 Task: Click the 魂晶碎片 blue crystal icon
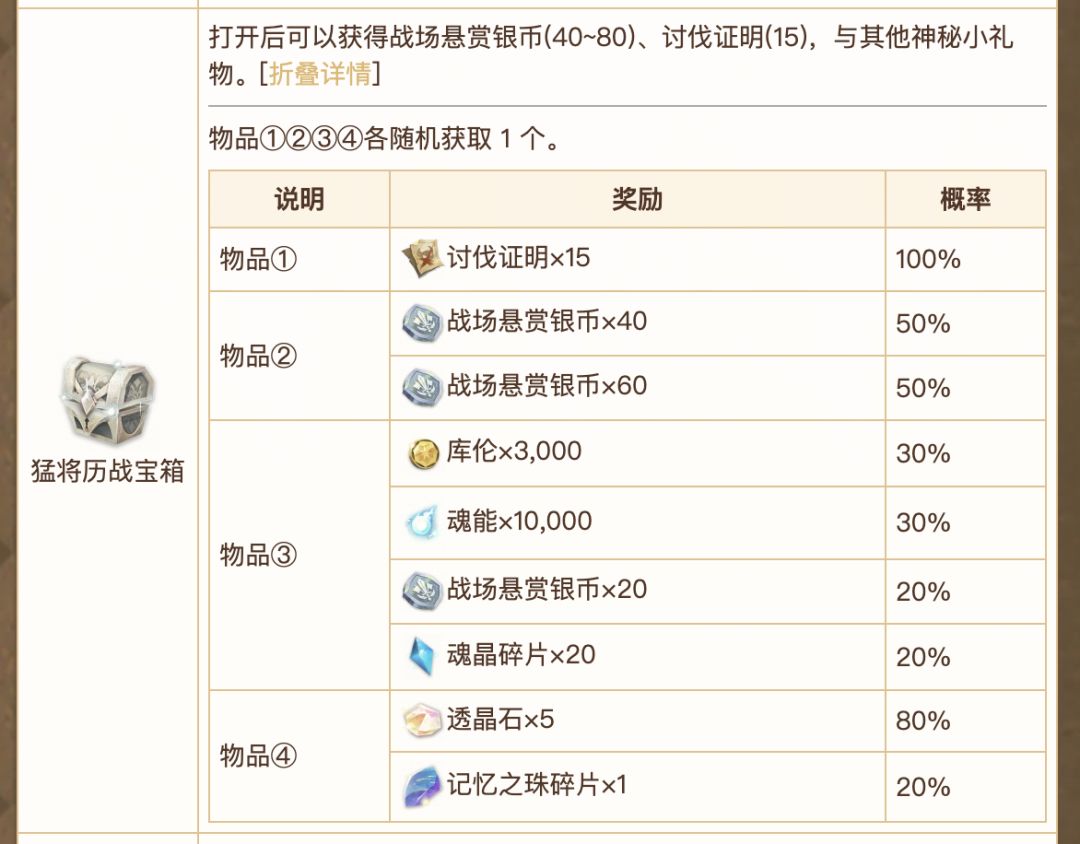pos(422,656)
